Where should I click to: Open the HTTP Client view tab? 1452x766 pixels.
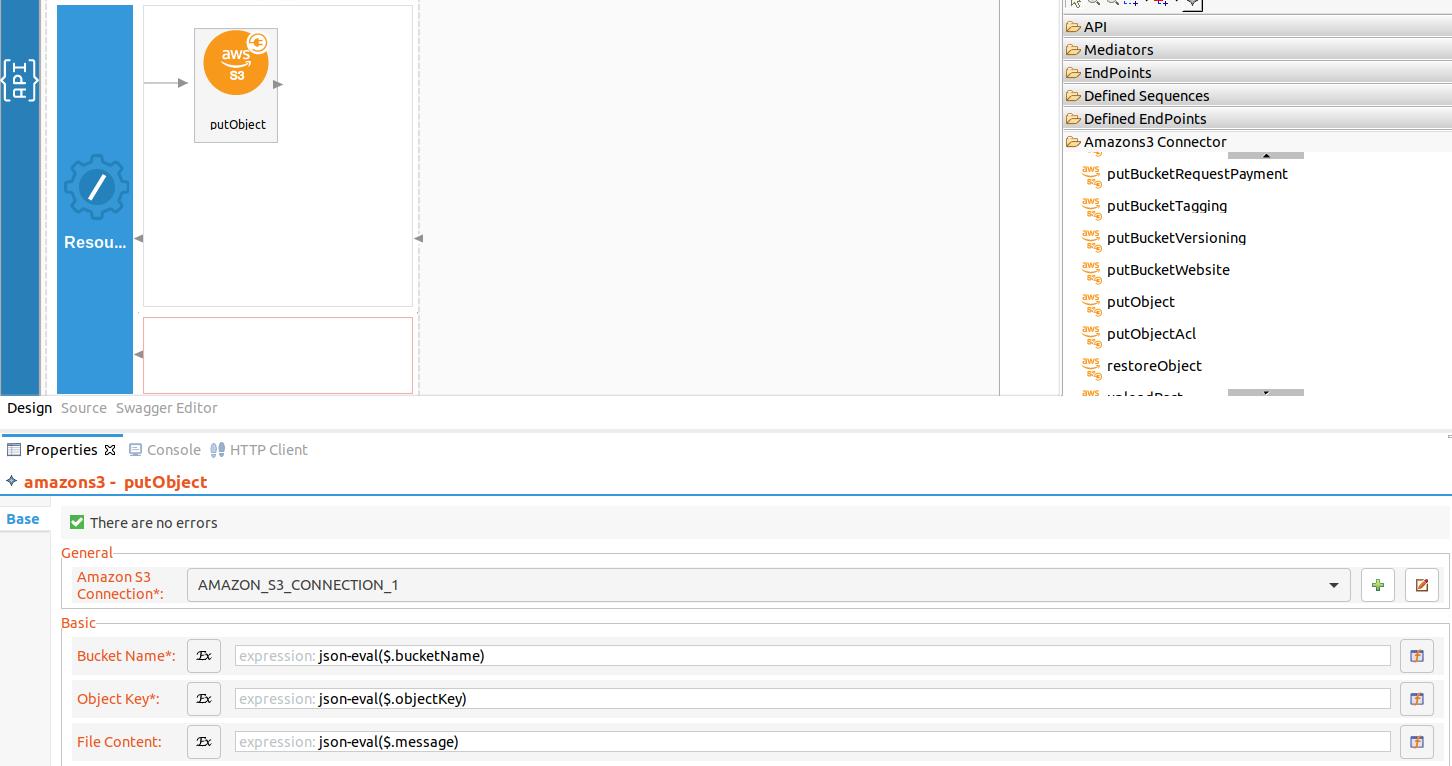pyautogui.click(x=259, y=450)
